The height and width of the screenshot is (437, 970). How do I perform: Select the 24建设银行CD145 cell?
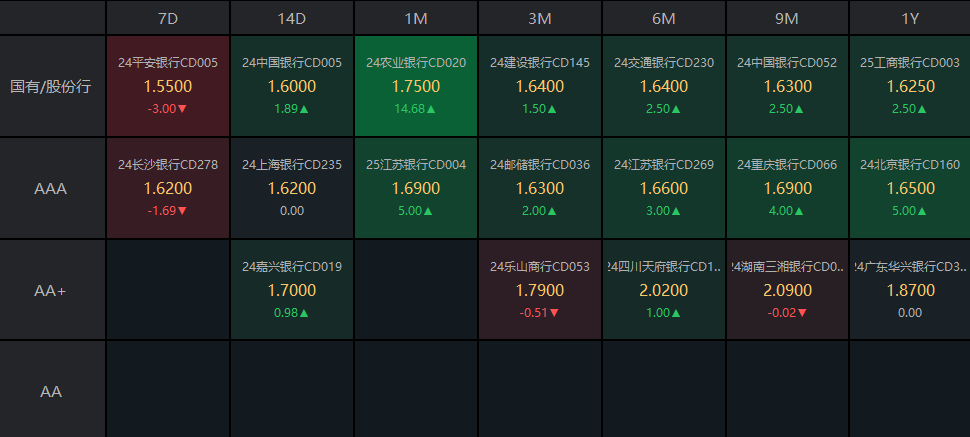pos(540,86)
